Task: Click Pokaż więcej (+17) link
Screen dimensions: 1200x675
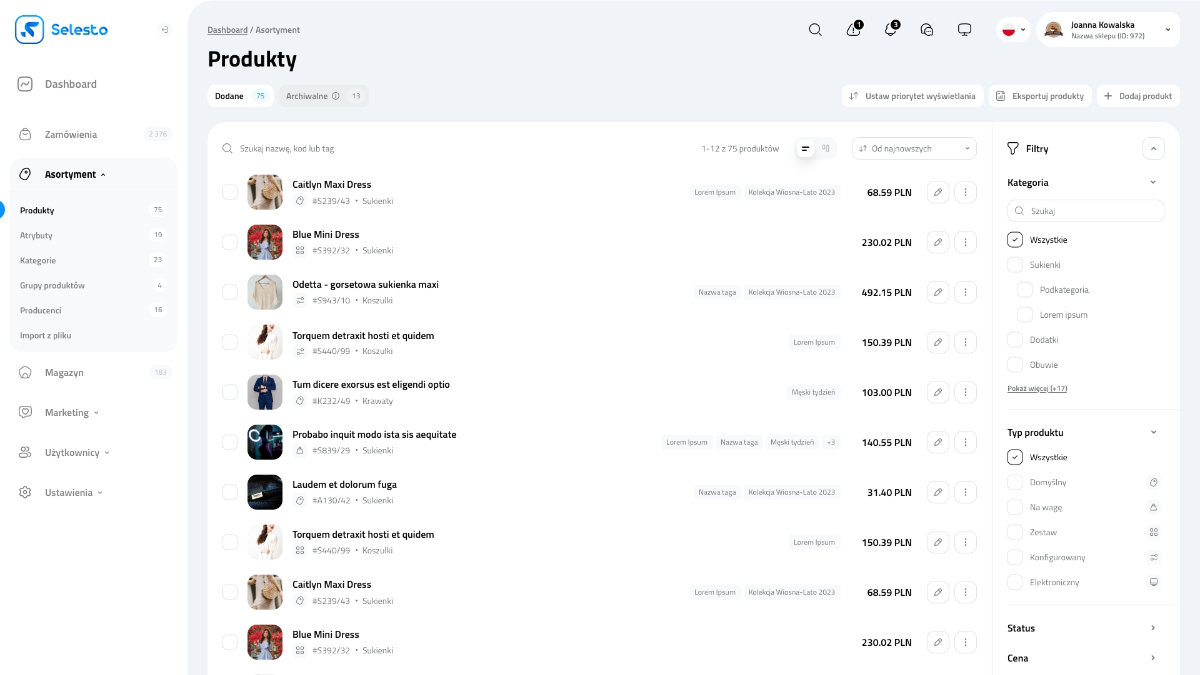Action: (1037, 388)
